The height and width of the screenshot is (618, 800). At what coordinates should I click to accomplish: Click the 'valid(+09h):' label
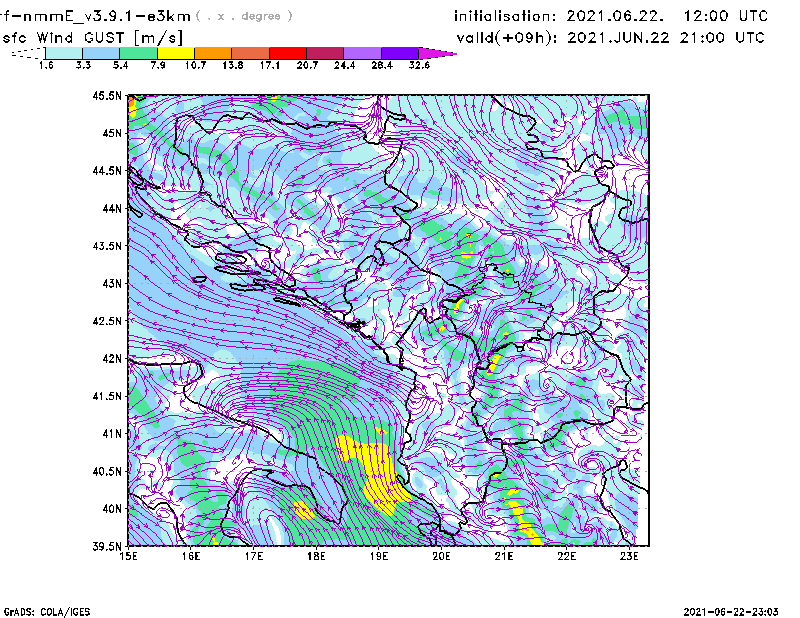point(507,38)
